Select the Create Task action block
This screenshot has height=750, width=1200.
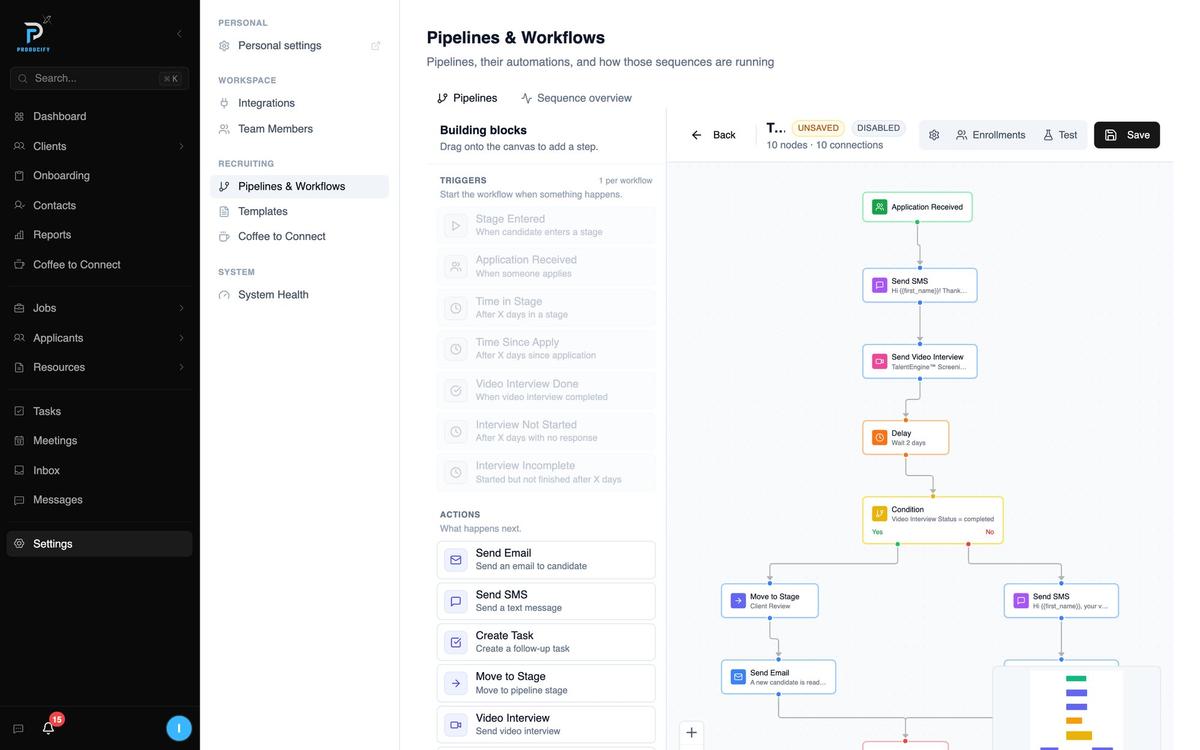tap(546, 642)
